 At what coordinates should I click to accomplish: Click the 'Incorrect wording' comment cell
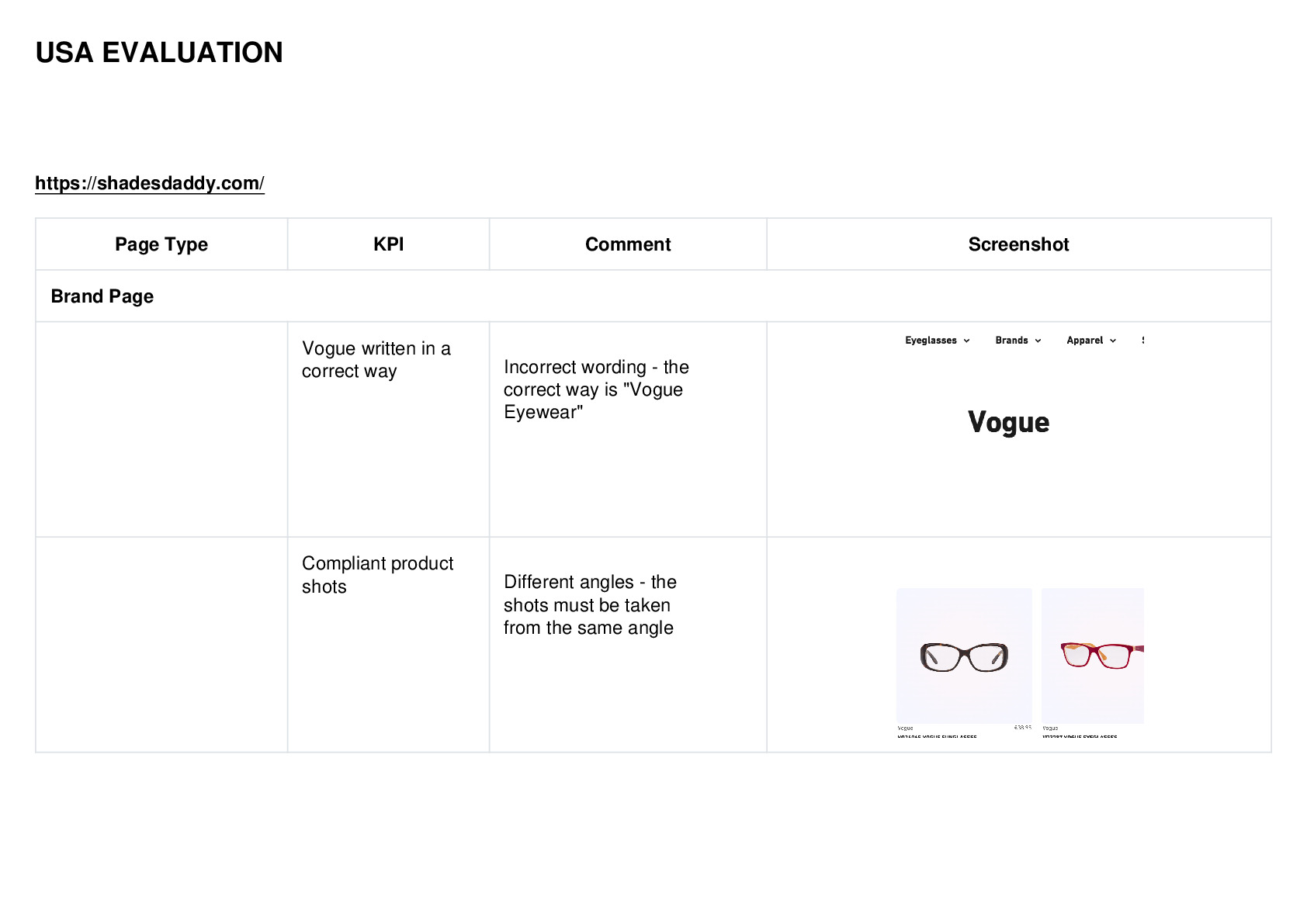(628, 429)
